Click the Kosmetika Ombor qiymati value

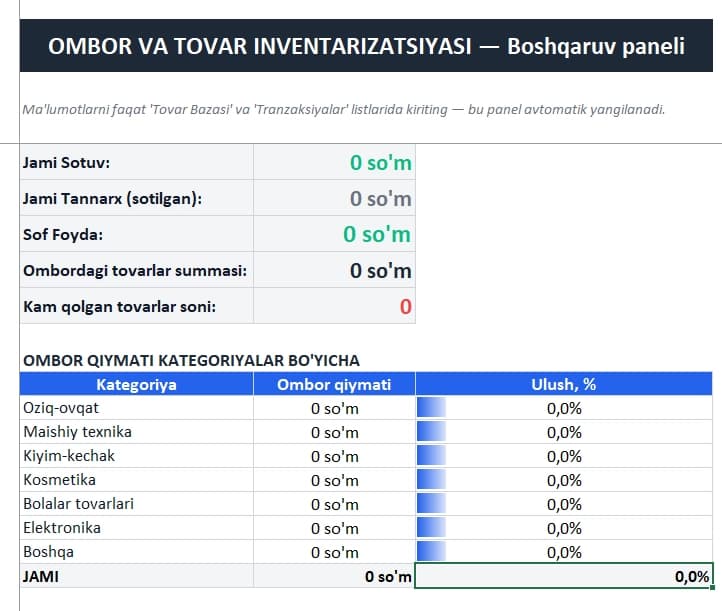click(334, 480)
